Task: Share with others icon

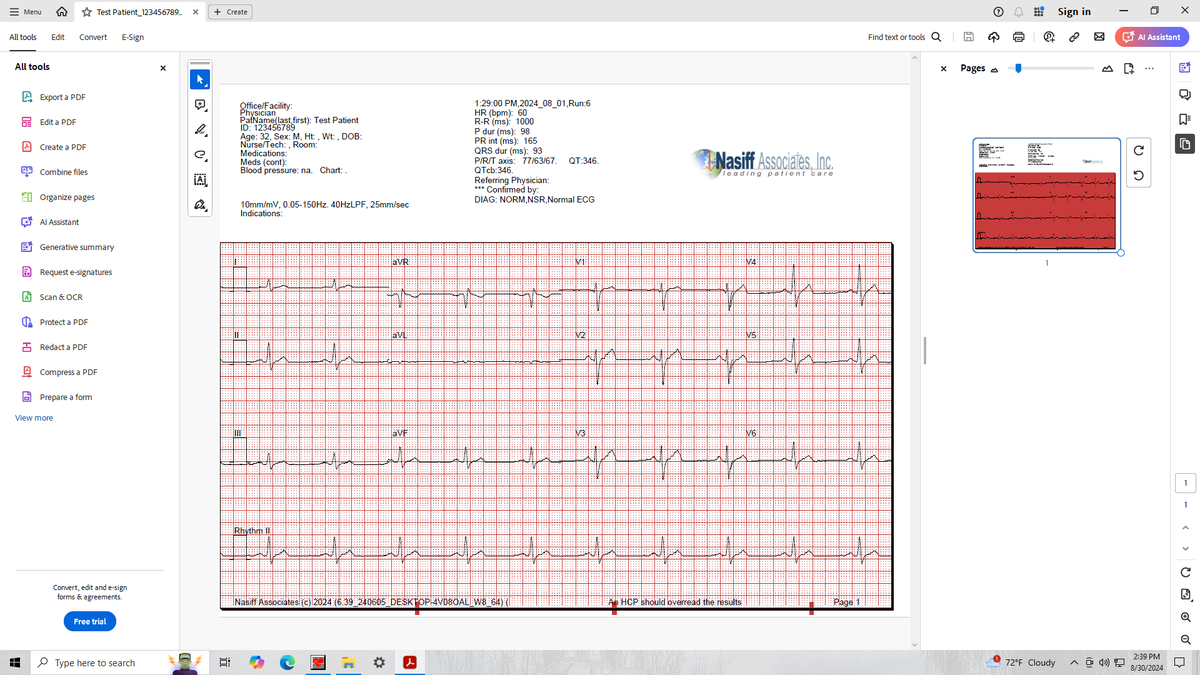Action: [x=1050, y=37]
